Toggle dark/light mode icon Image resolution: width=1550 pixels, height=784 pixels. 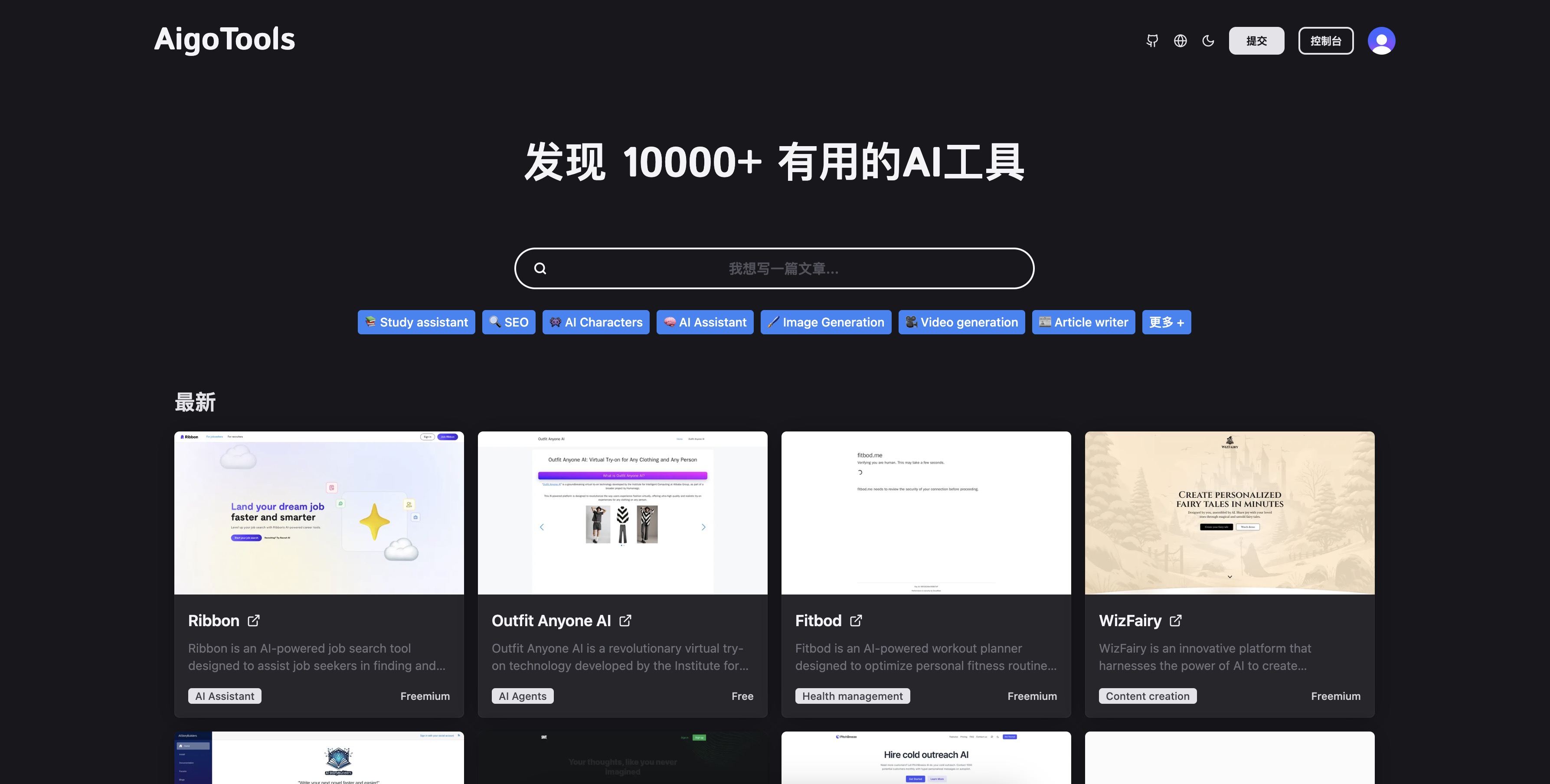click(1207, 40)
